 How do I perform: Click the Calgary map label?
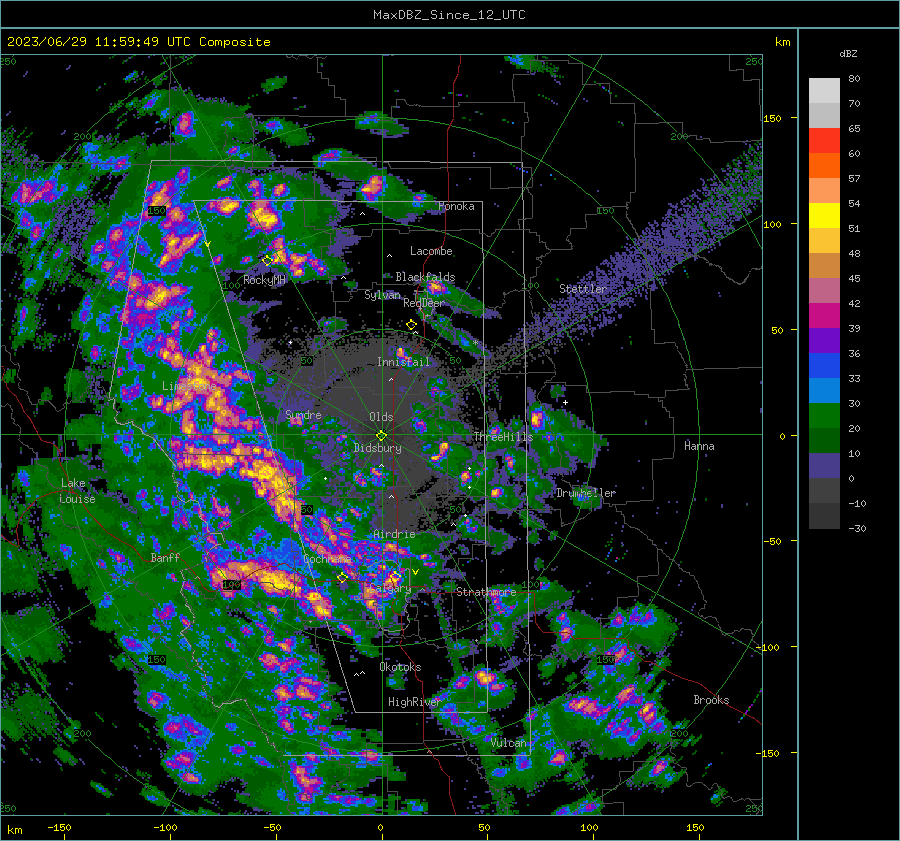coord(390,588)
